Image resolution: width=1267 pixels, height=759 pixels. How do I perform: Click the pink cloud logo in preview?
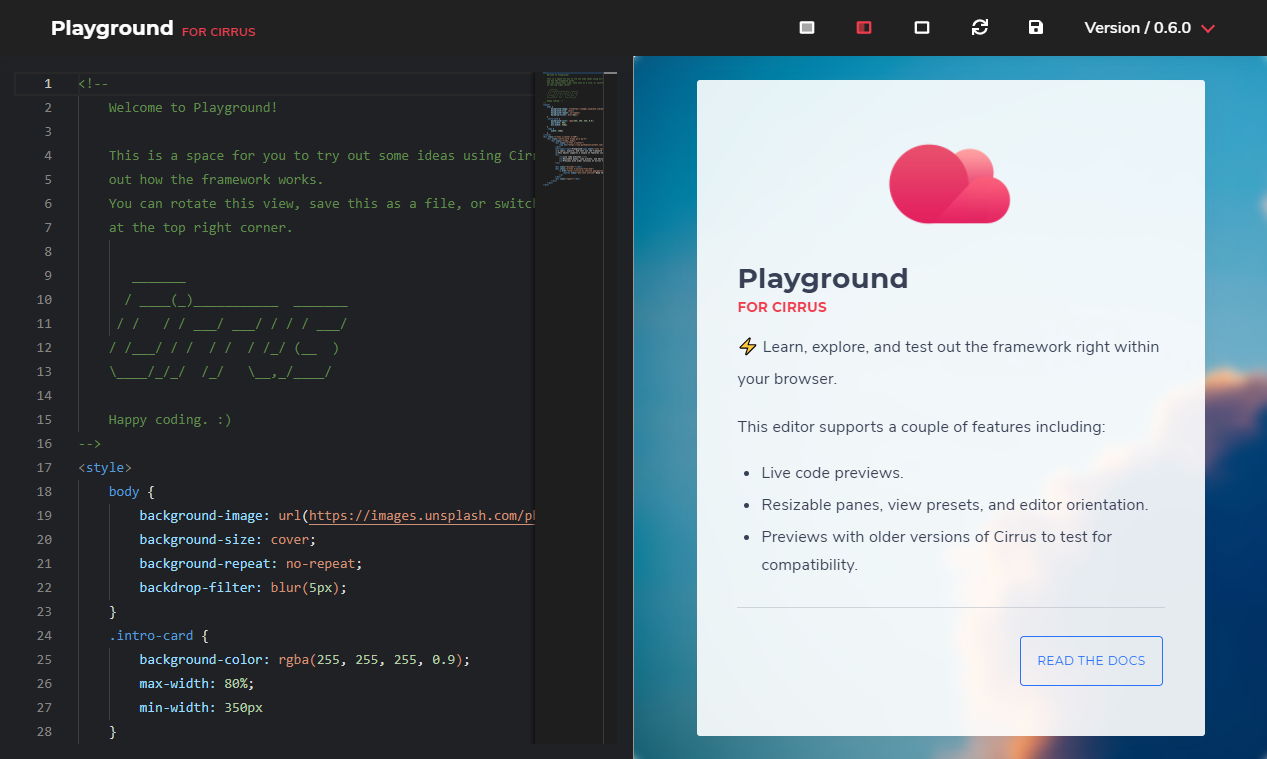pos(950,184)
